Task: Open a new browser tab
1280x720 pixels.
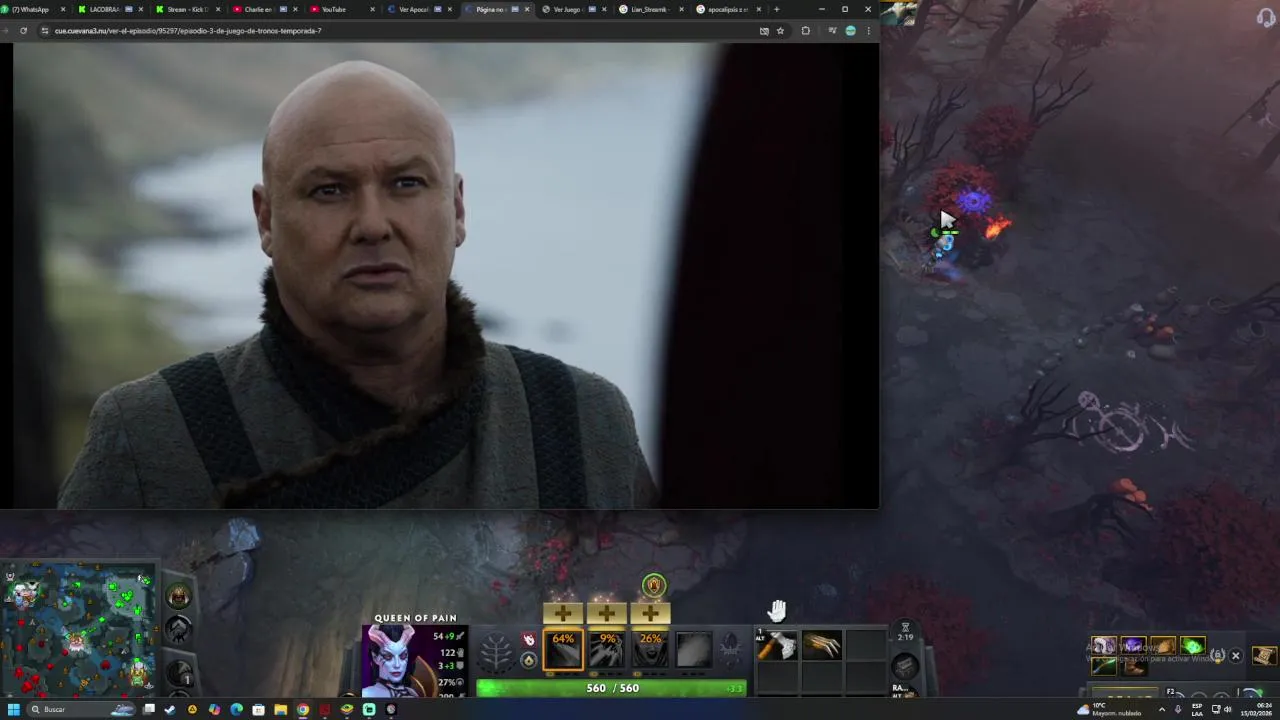Action: [x=776, y=9]
